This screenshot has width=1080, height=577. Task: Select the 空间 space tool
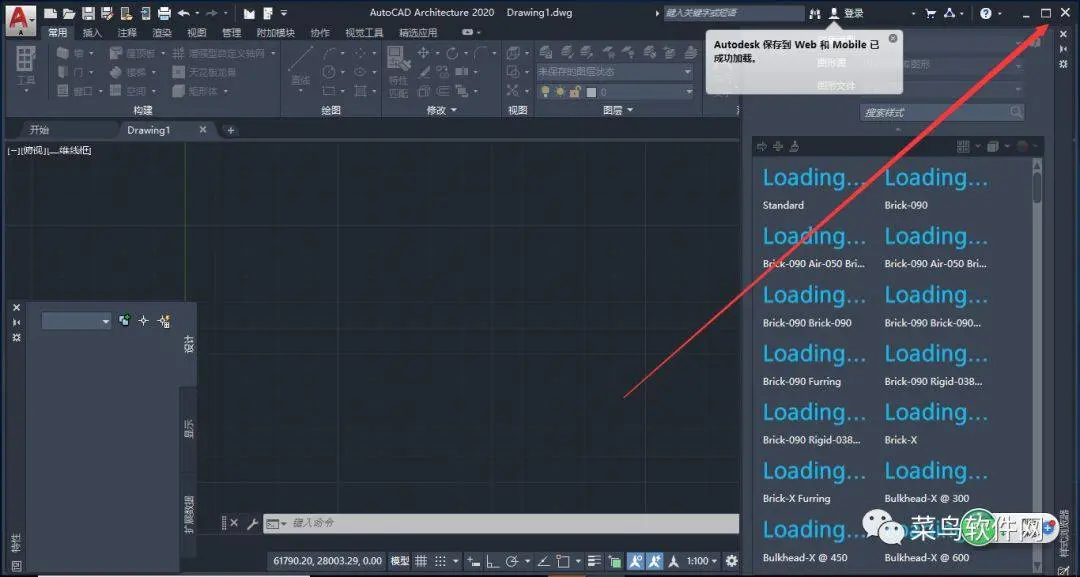(x=132, y=90)
